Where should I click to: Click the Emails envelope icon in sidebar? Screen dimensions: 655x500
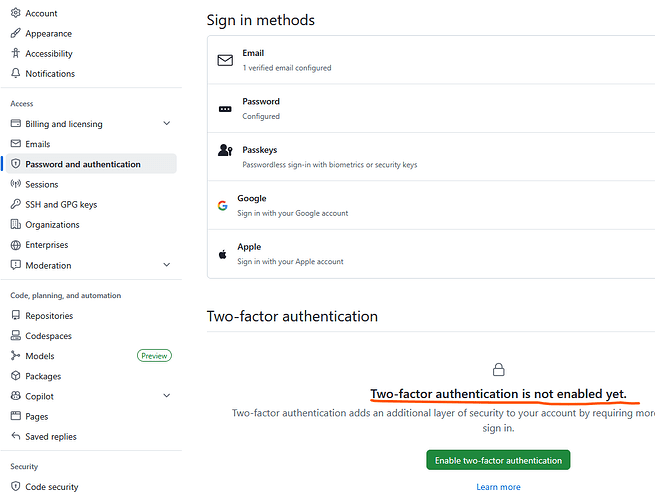click(15, 144)
